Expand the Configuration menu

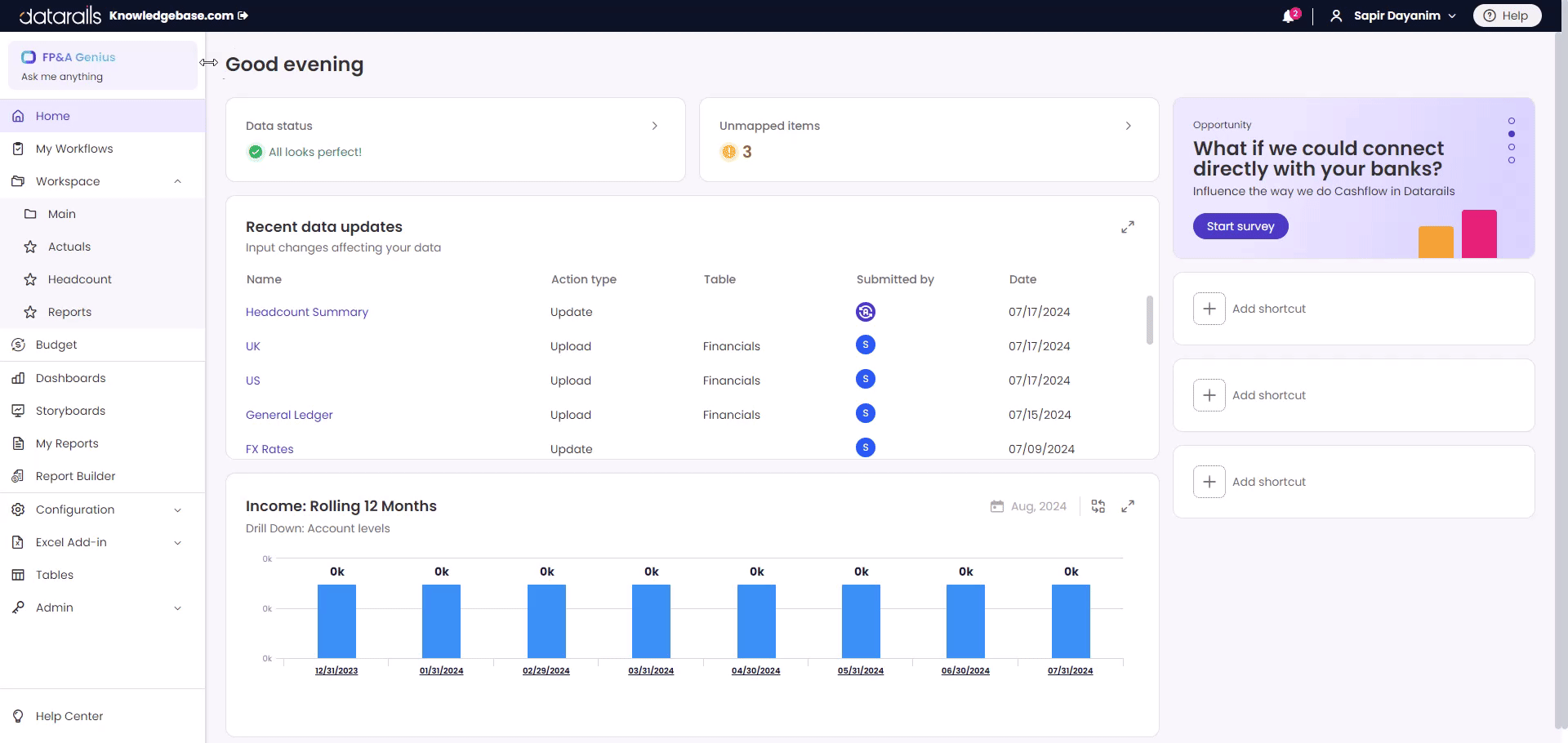click(178, 509)
